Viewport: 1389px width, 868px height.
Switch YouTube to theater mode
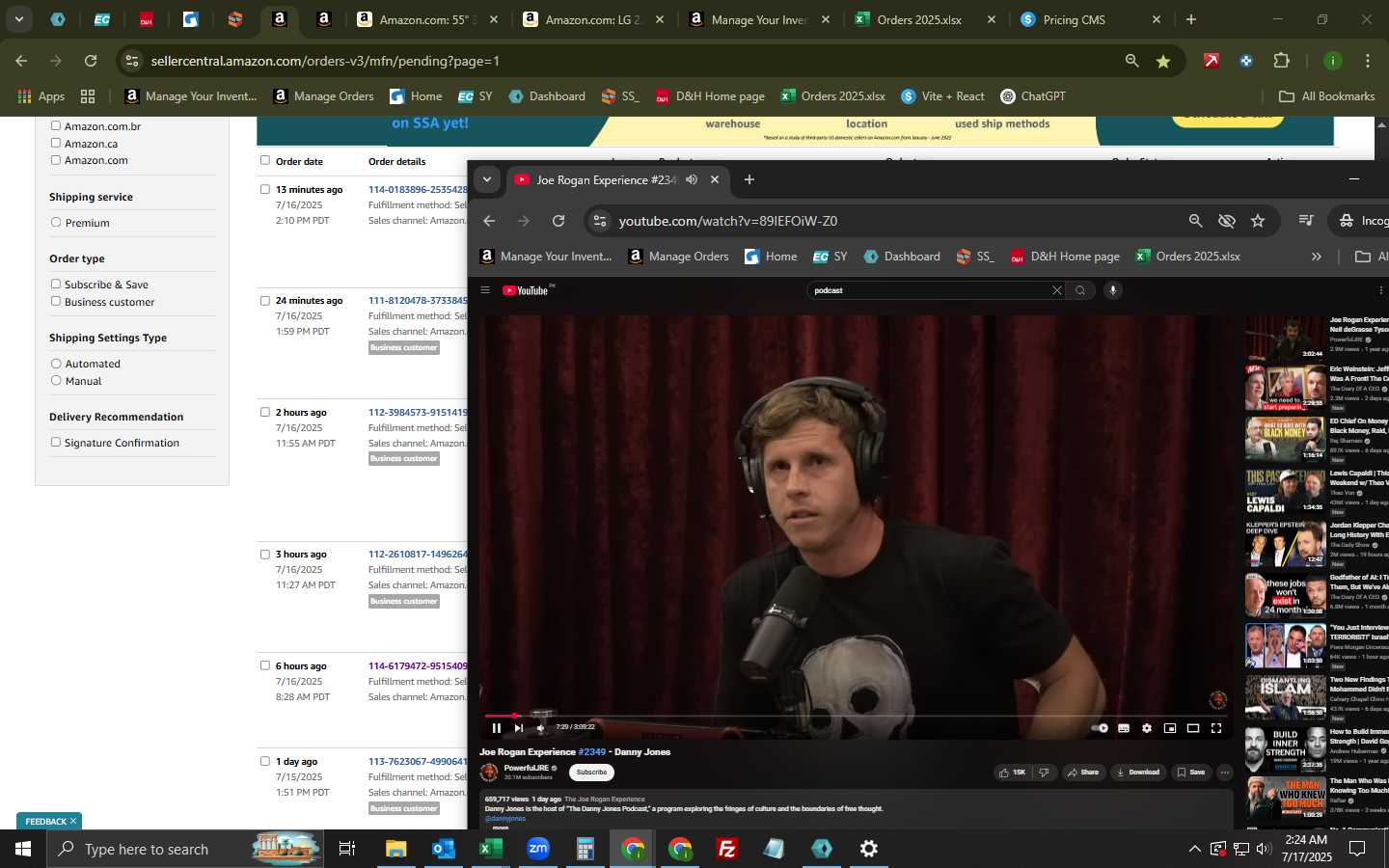coord(1193,728)
